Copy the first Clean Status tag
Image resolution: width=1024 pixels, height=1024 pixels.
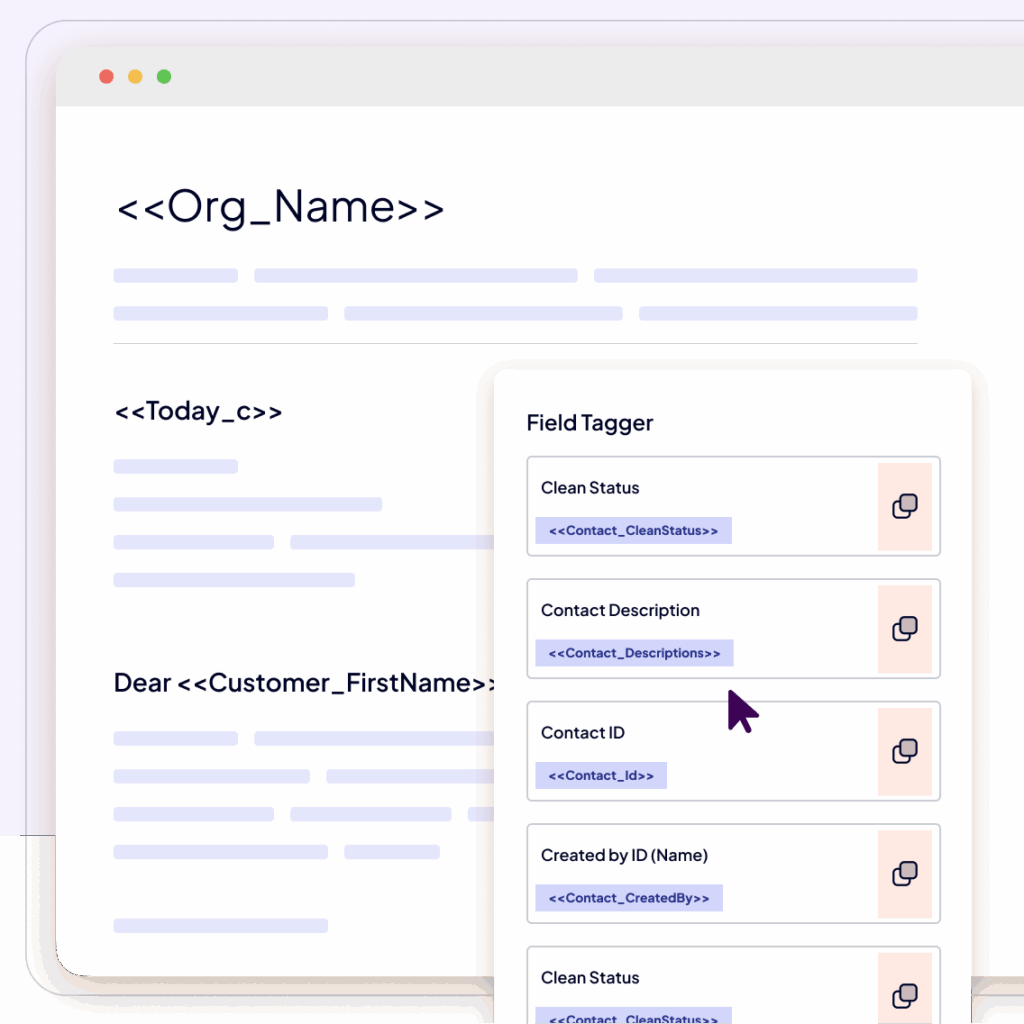point(904,506)
